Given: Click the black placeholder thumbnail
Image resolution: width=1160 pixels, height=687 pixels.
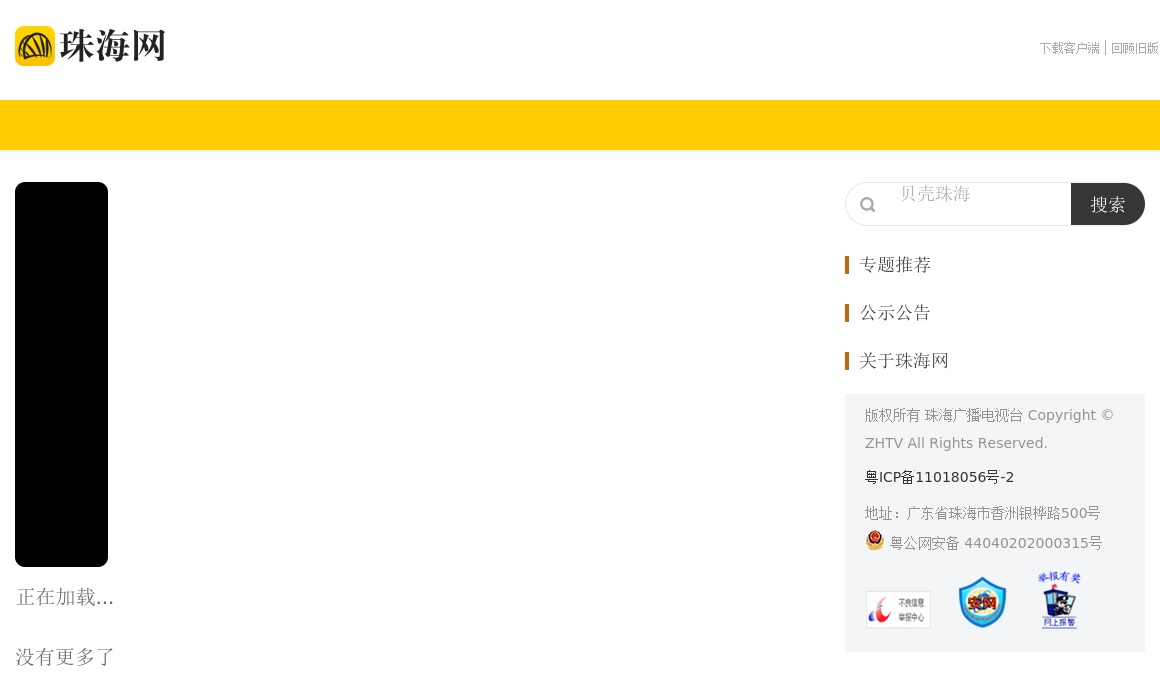Looking at the screenshot, I should pyautogui.click(x=61, y=374).
